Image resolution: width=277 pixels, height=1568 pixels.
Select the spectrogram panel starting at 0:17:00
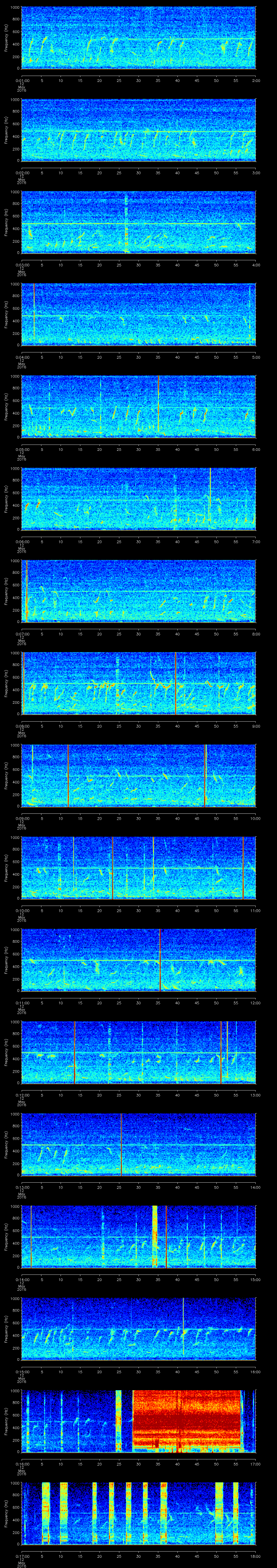pyautogui.click(x=139, y=1513)
